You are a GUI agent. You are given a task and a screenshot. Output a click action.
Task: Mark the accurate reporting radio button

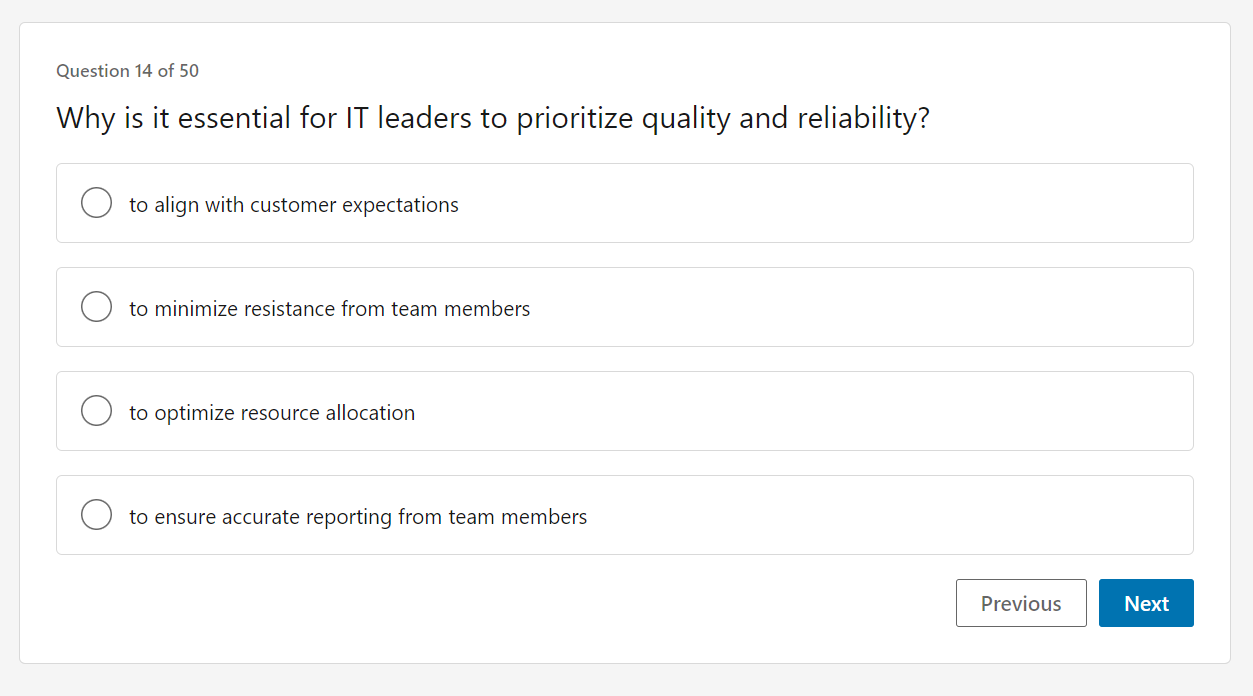[96, 515]
